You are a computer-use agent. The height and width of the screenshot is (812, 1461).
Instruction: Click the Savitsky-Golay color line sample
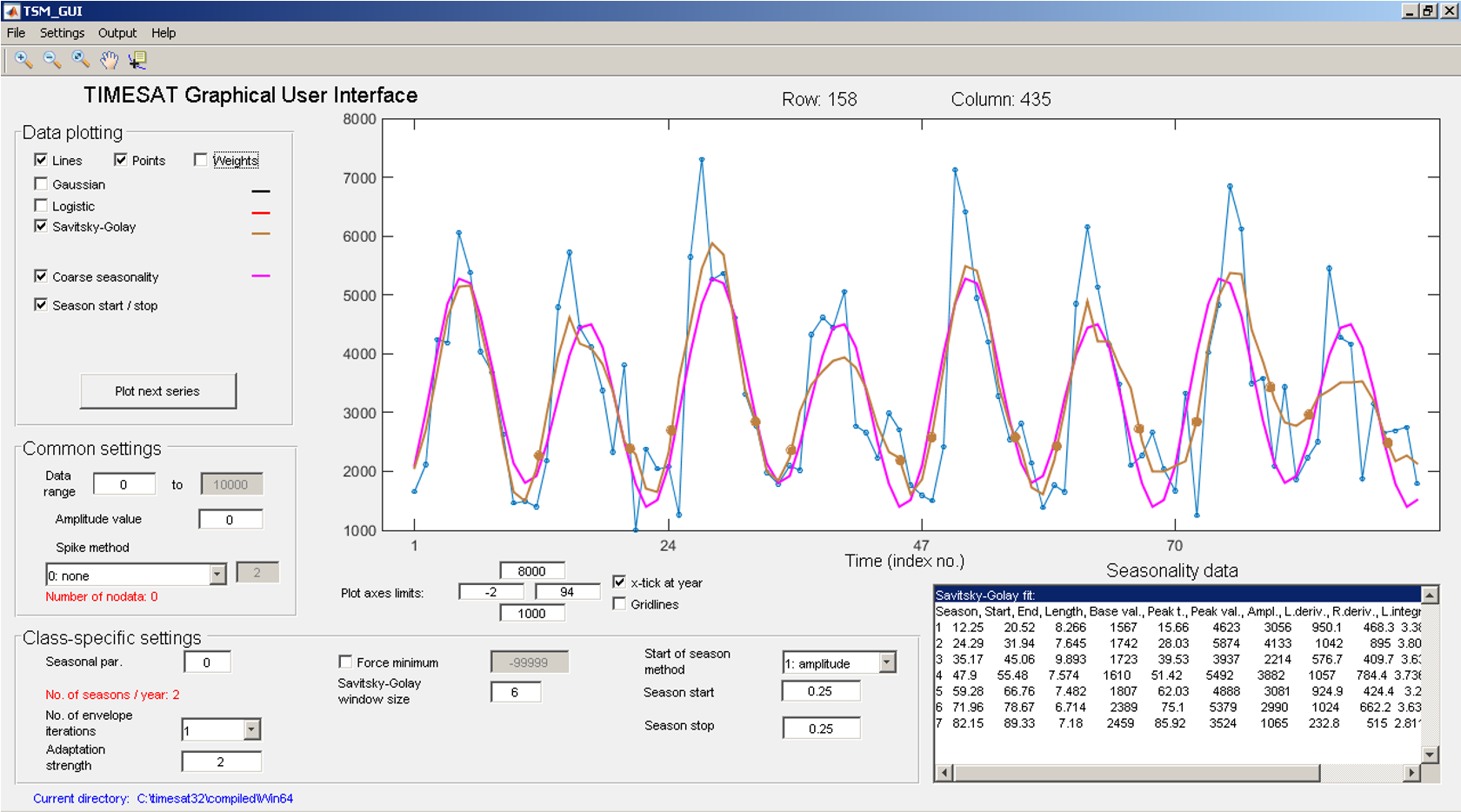[x=260, y=232]
